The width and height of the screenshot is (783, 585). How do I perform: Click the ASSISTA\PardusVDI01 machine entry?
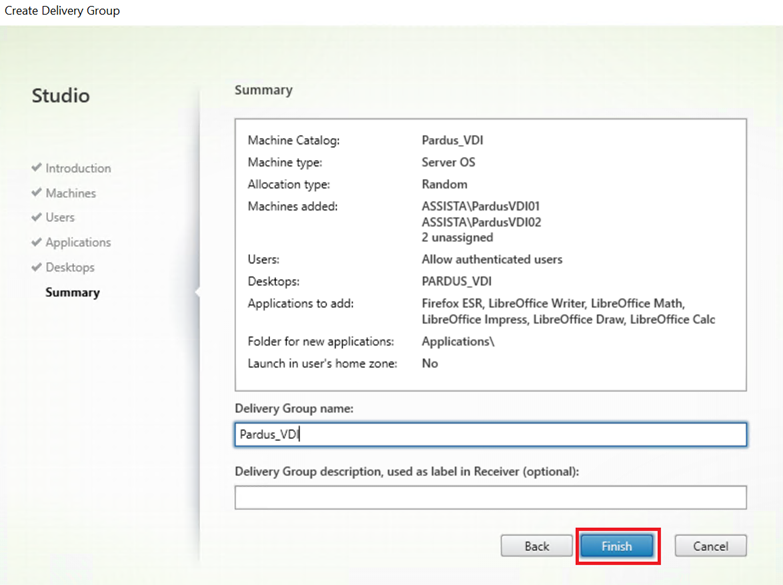point(481,206)
